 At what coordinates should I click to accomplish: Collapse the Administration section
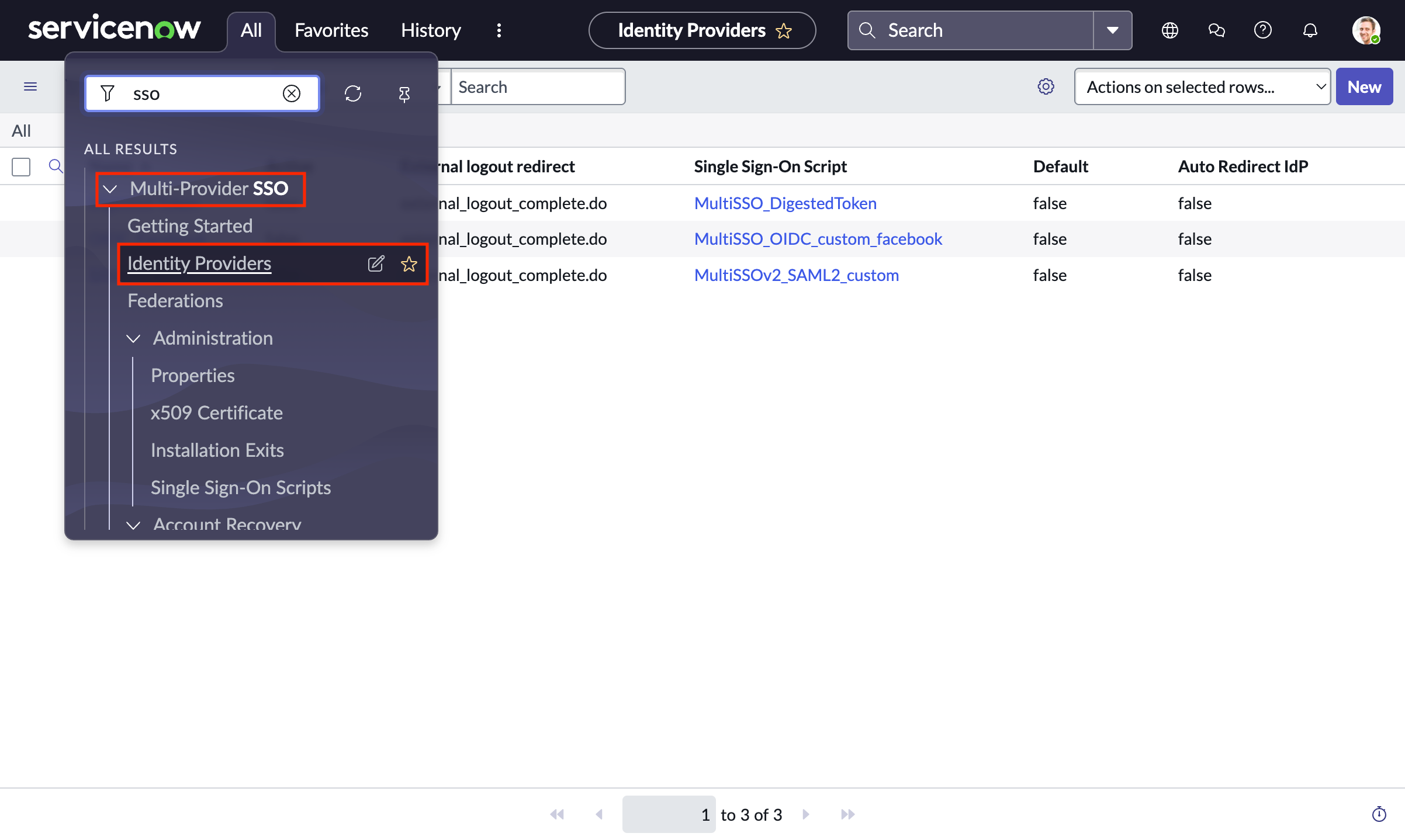point(133,339)
